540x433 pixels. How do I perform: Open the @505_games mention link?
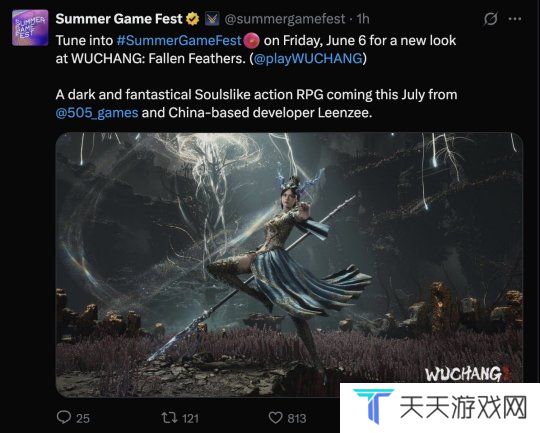[x=97, y=113]
